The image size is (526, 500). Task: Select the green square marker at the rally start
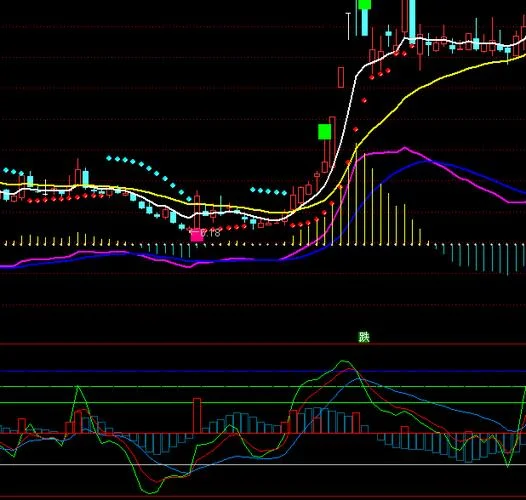(324, 132)
